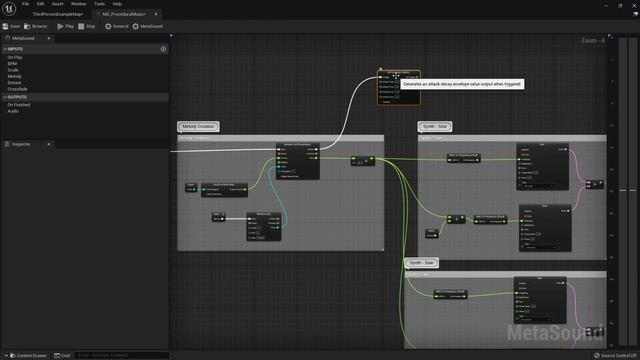Select audio mixer node after top Saw nodes
The height and width of the screenshot is (360, 640).
595,184
